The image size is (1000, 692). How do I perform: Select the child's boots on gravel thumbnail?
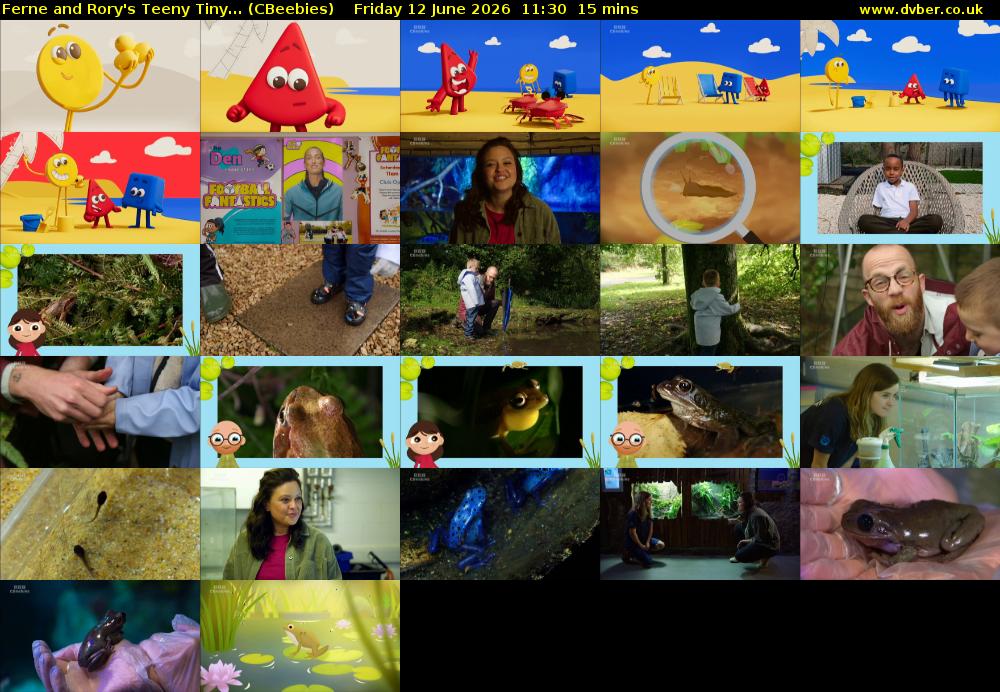click(x=300, y=300)
